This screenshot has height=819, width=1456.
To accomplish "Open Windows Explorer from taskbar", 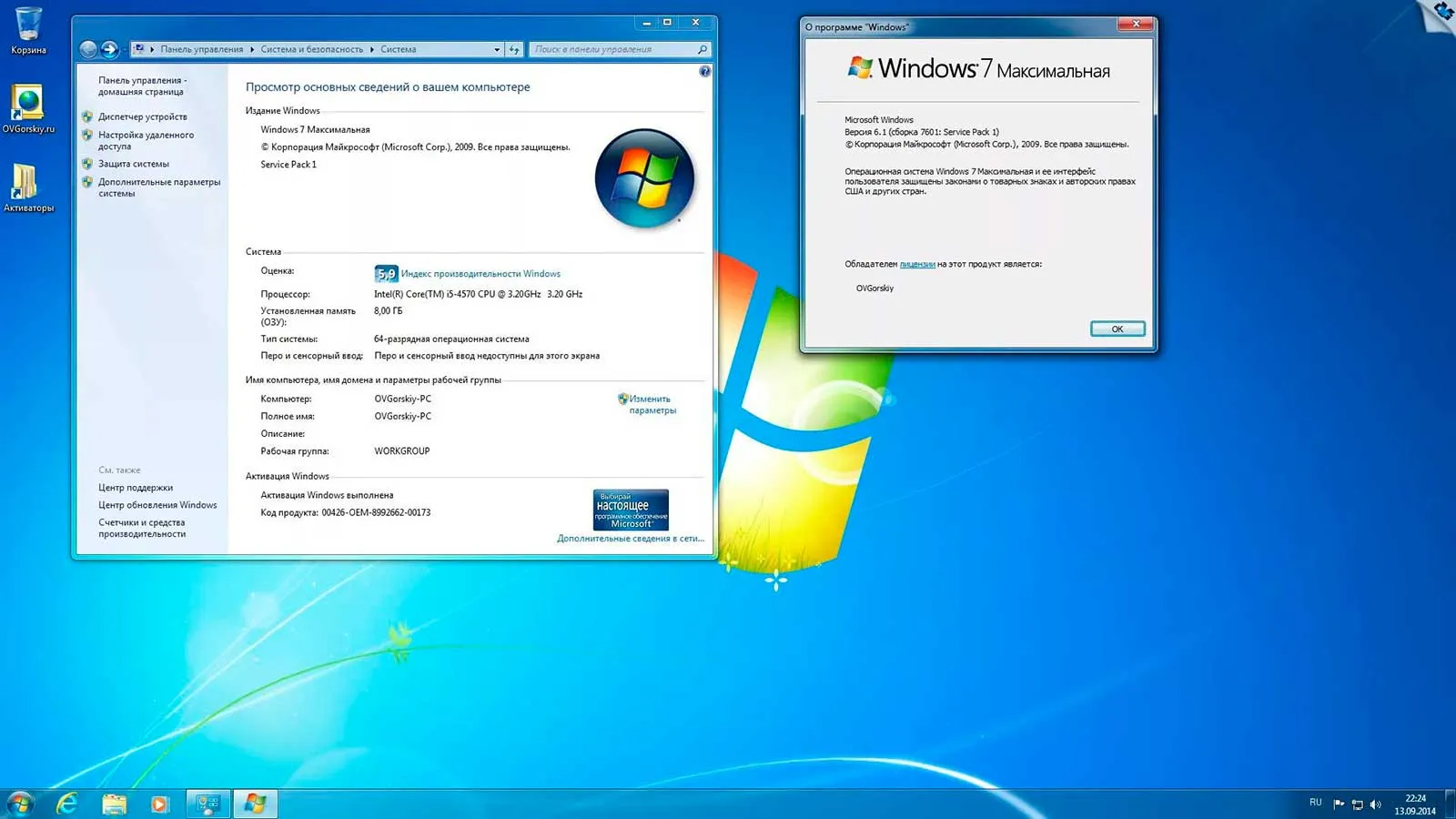I will tap(114, 804).
